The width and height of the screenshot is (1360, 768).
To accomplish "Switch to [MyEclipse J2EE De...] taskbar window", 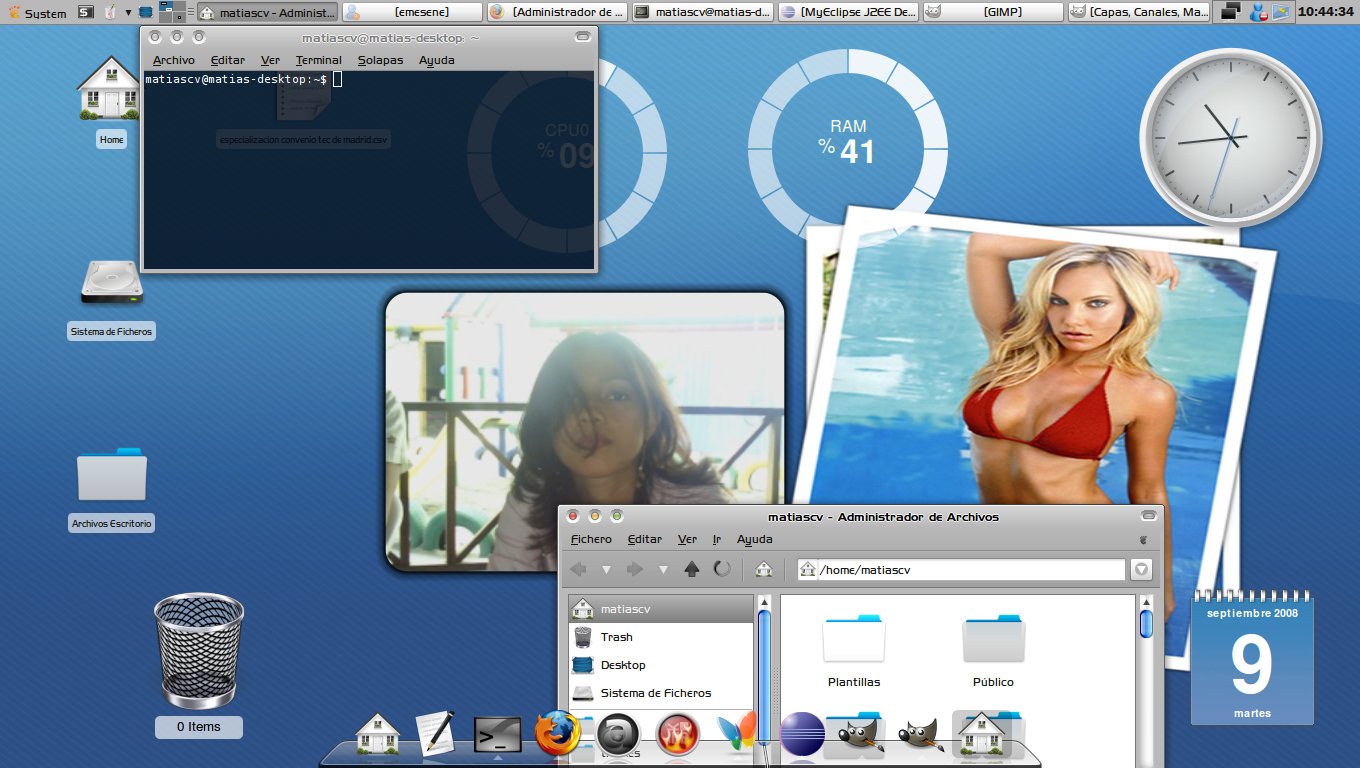I will tap(848, 13).
